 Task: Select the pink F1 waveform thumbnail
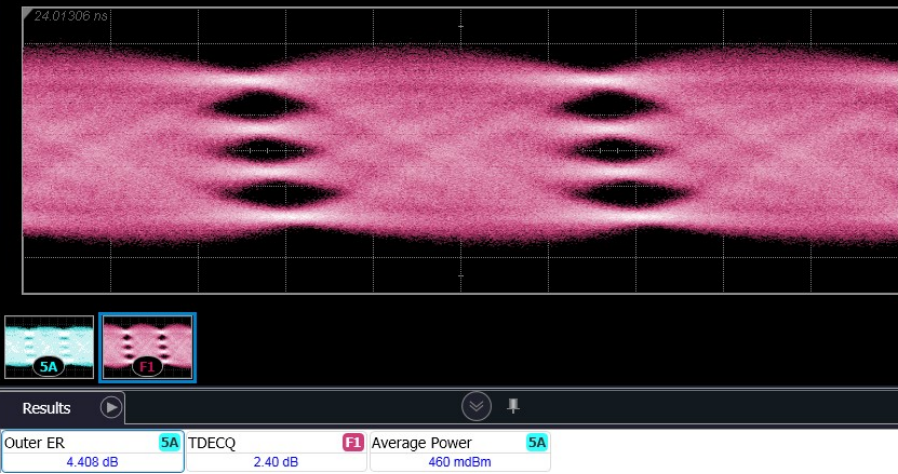click(x=148, y=347)
